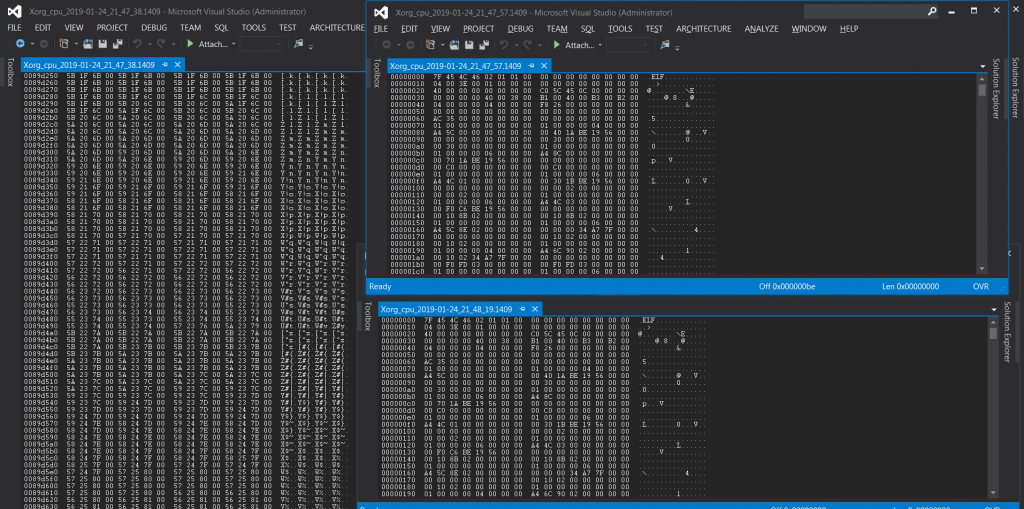1024x509 pixels.
Task: Open ANALYZE menu in right window
Action: click(x=761, y=29)
